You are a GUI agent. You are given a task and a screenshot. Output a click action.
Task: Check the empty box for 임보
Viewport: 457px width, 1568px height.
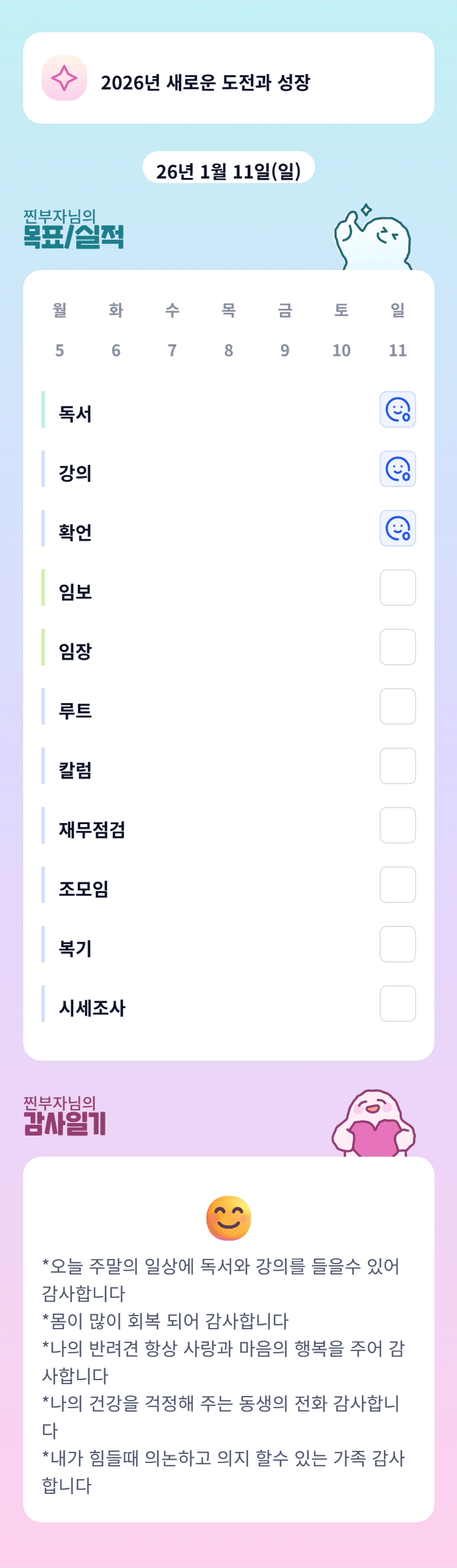click(x=397, y=588)
